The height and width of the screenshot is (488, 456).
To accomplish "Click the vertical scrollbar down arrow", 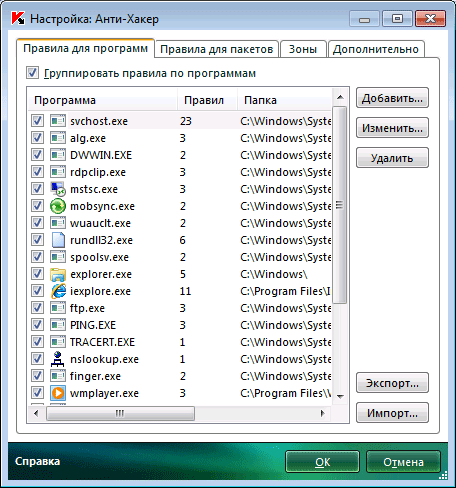I will pyautogui.click(x=340, y=396).
